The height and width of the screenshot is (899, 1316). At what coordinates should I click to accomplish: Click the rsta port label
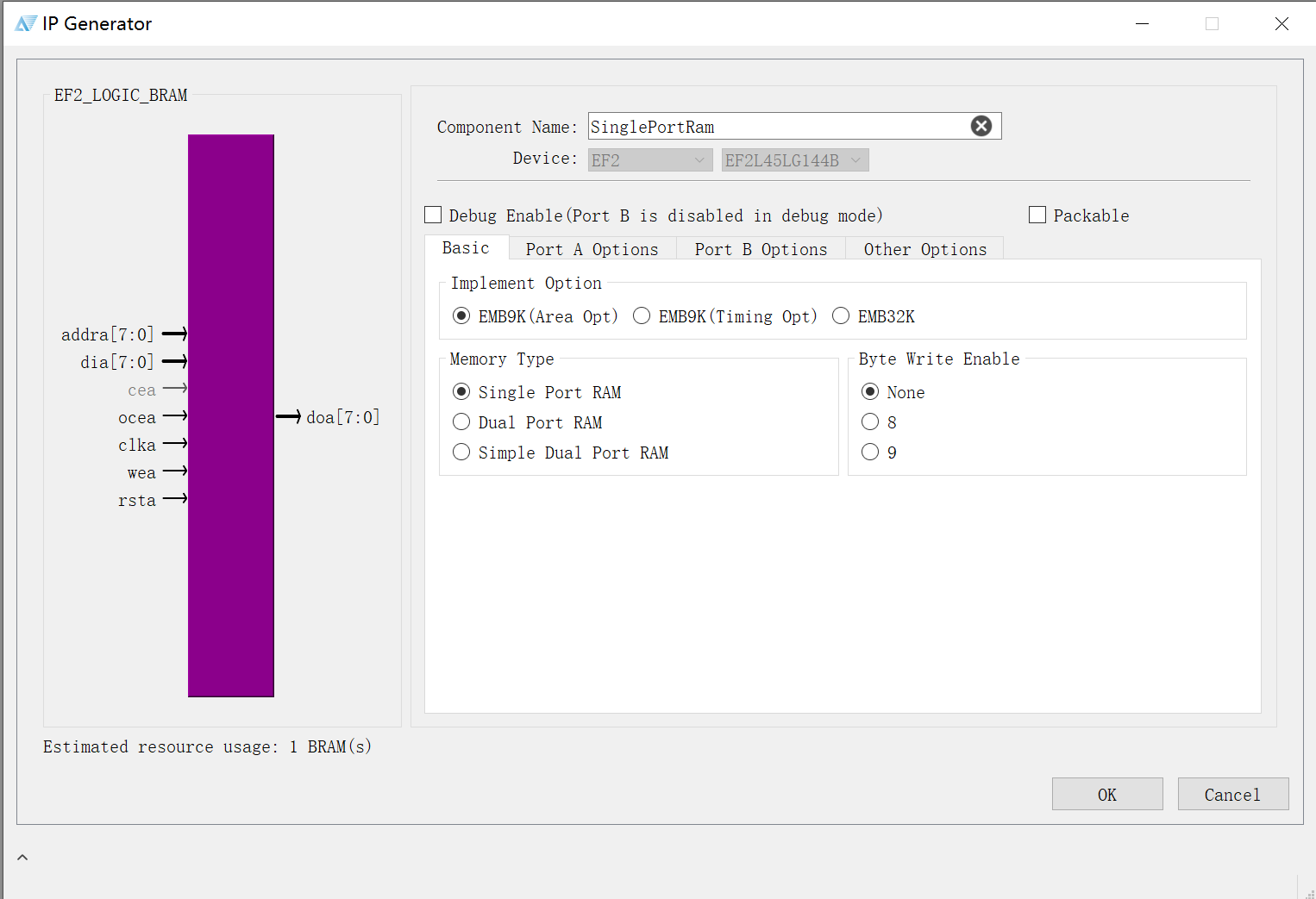(137, 501)
